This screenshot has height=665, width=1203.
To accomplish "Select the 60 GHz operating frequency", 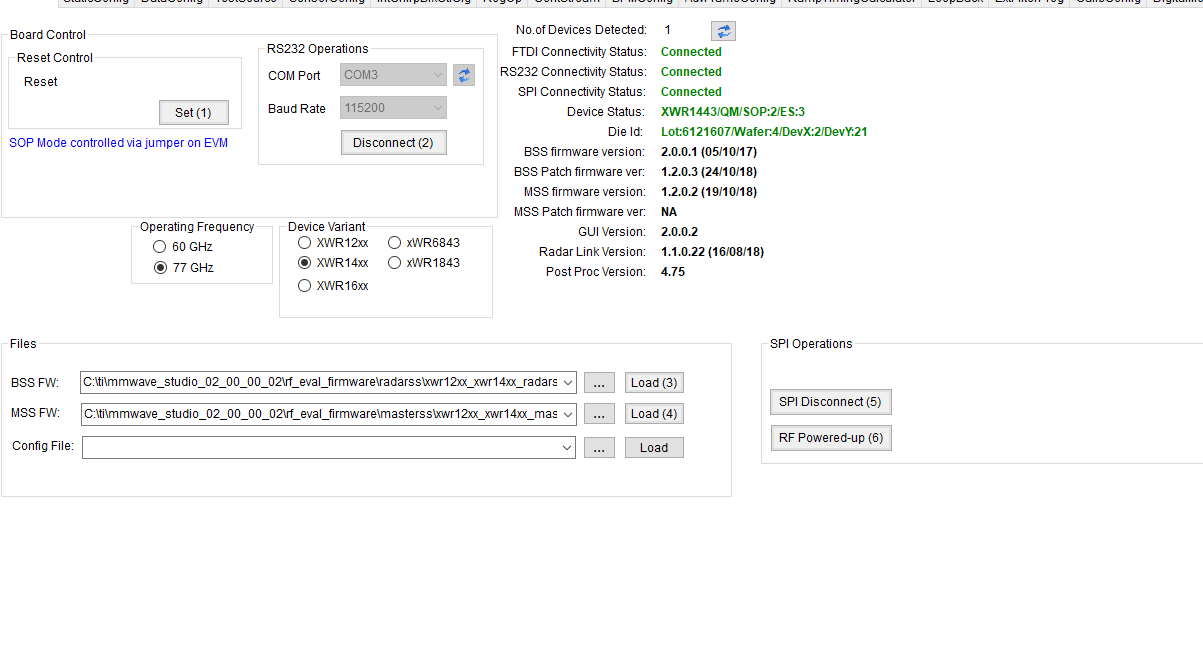I will [159, 246].
